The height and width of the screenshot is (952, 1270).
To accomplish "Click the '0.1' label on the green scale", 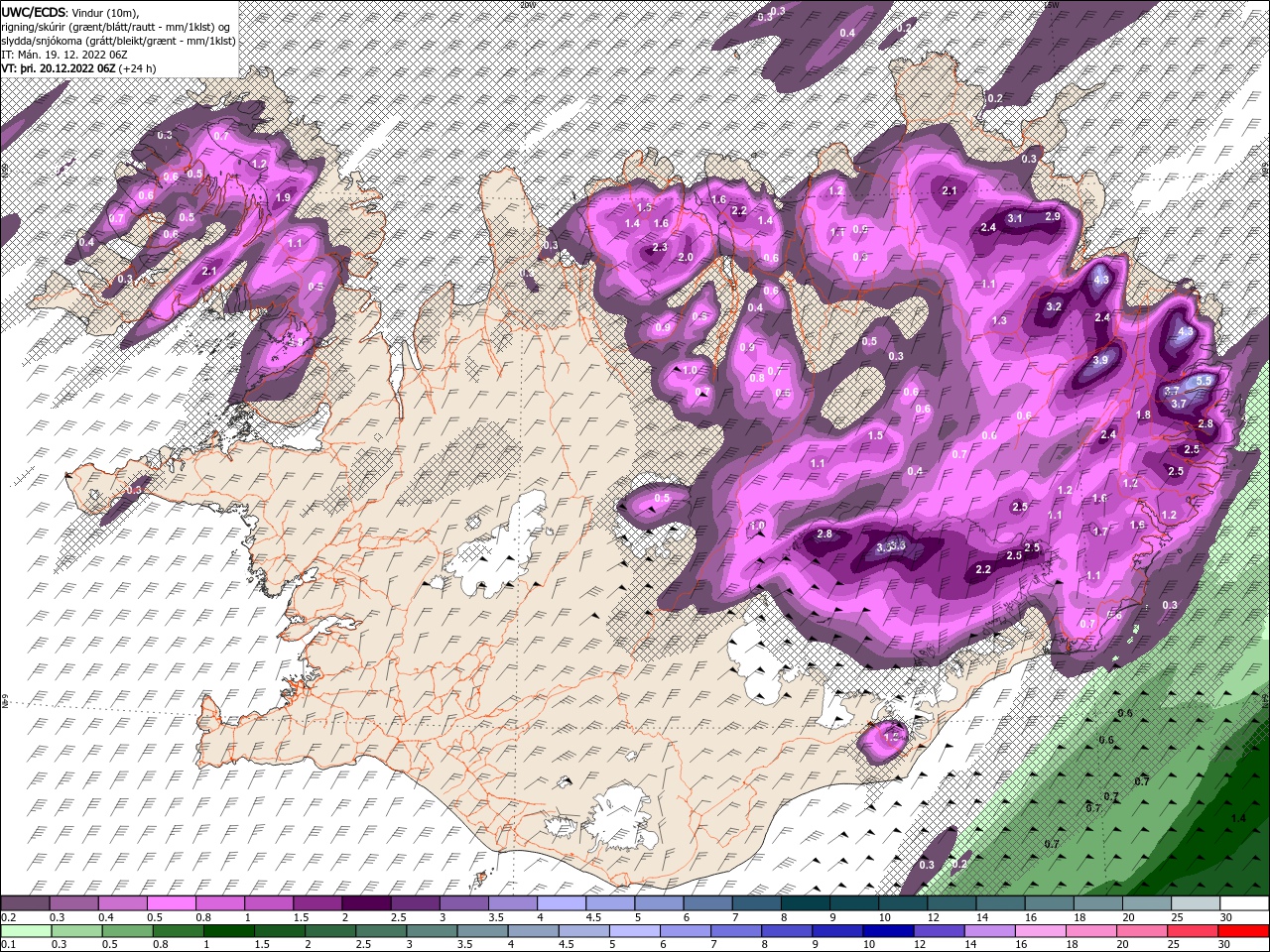I will [8, 945].
